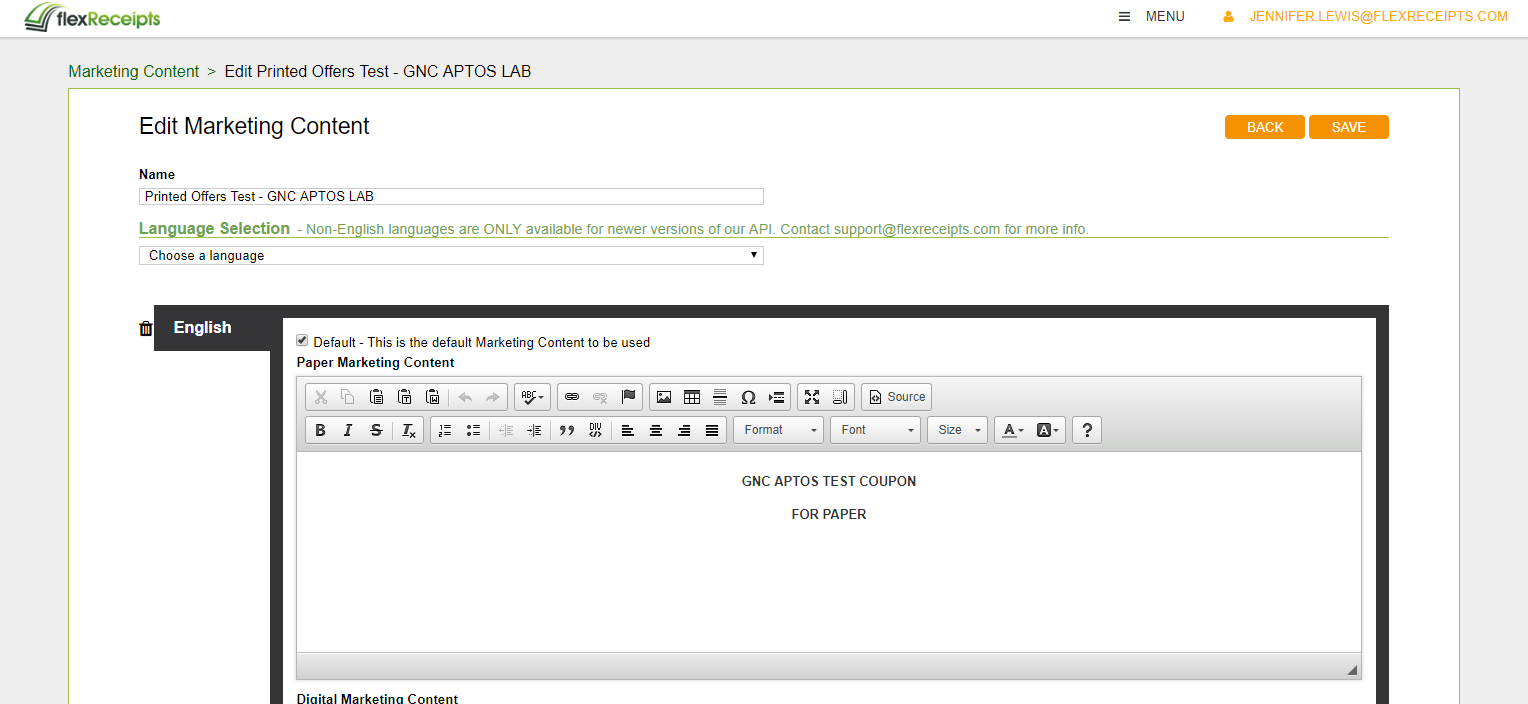Image resolution: width=1528 pixels, height=704 pixels.
Task: Click the orange SAVE button
Action: [1349, 127]
